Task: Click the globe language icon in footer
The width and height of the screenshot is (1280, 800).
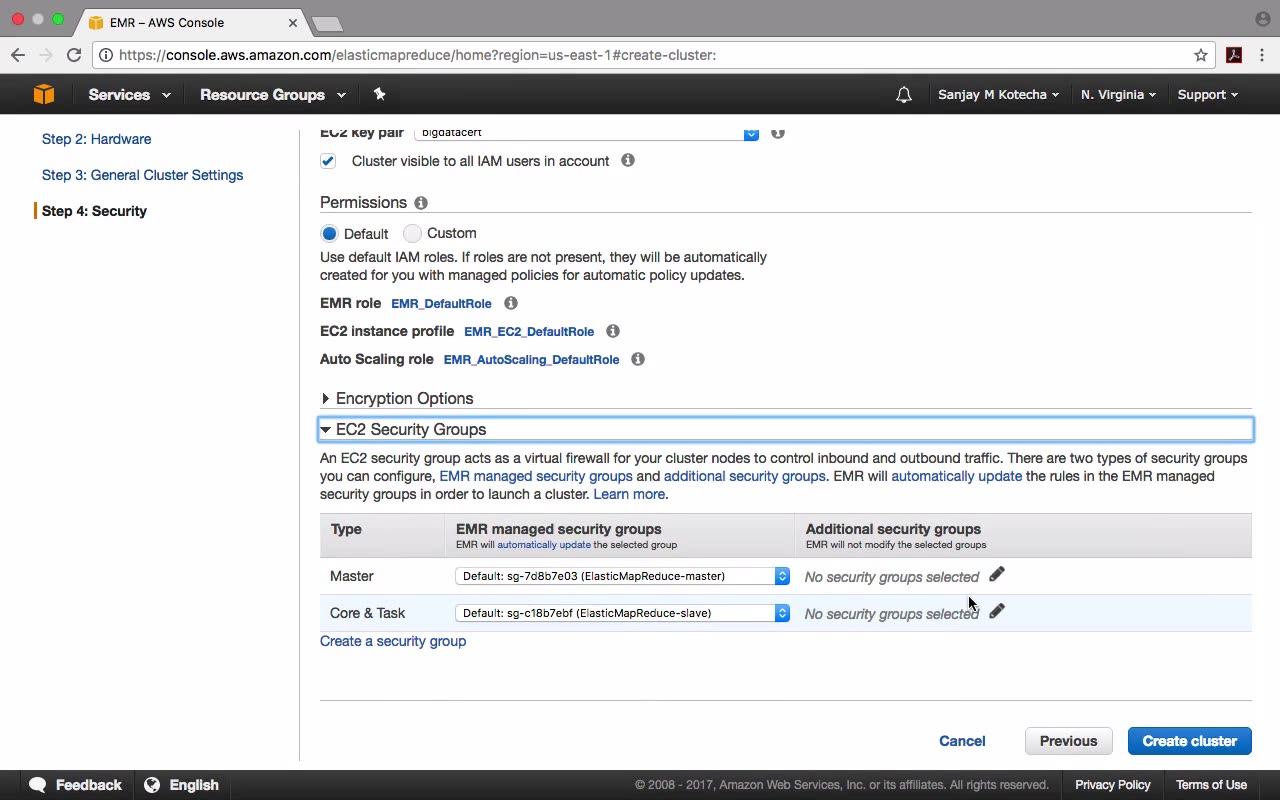Action: tap(152, 785)
